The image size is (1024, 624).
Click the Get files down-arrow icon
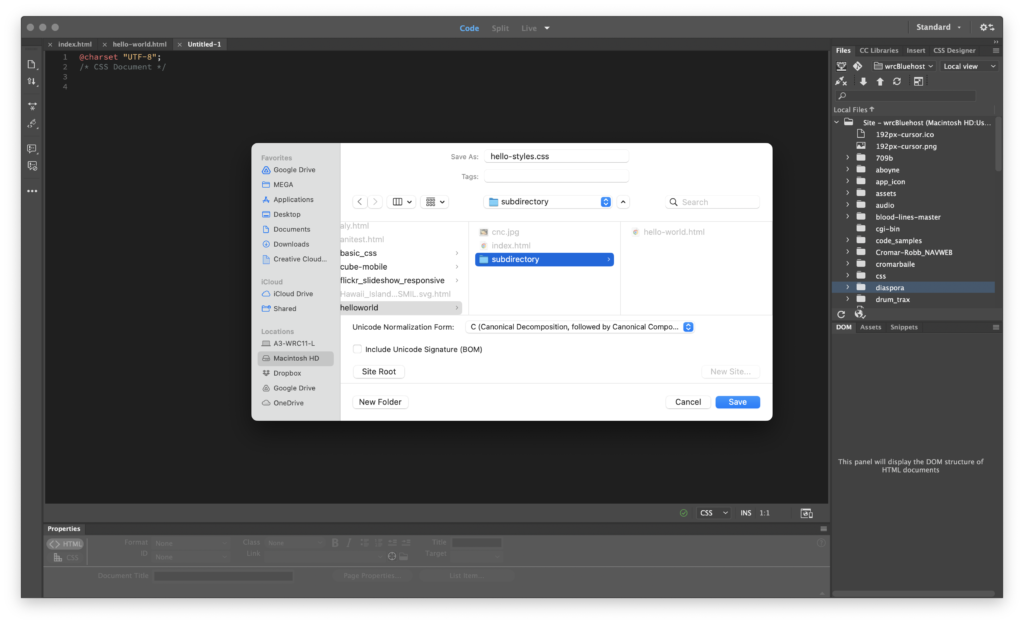pos(863,81)
